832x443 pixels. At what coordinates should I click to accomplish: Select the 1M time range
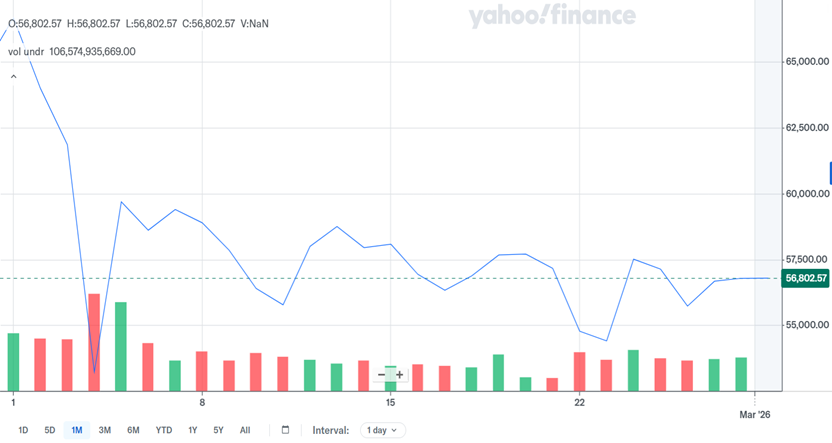[x=76, y=430]
